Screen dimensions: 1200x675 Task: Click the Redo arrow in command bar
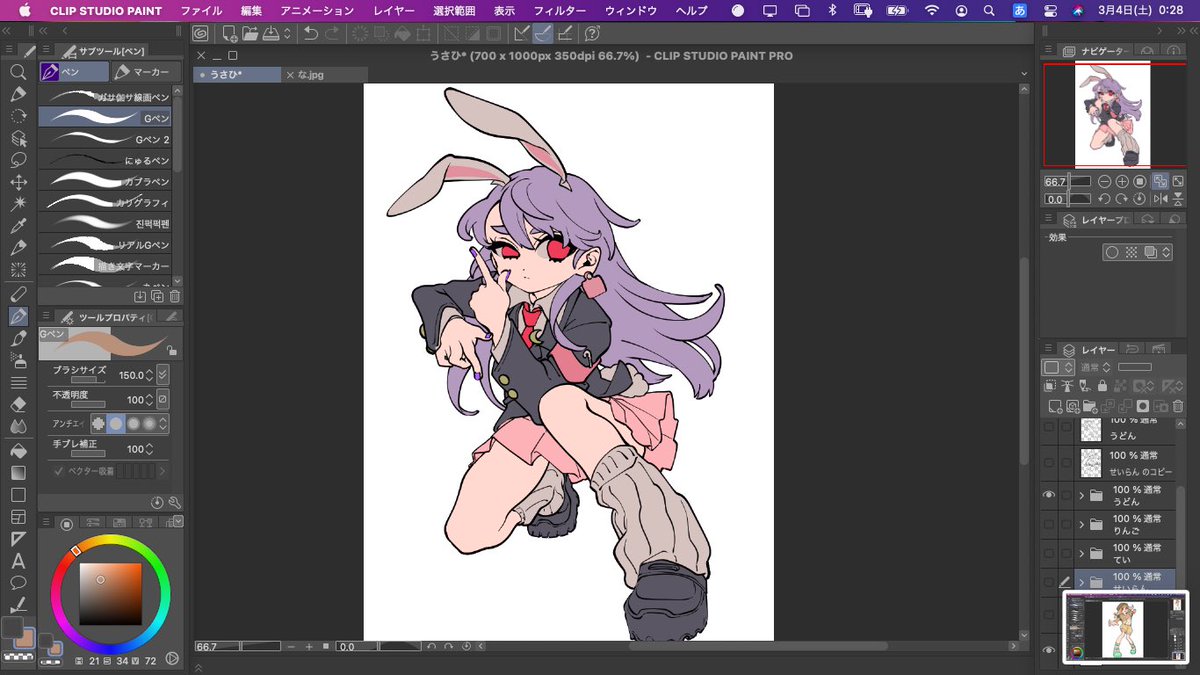pyautogui.click(x=332, y=34)
